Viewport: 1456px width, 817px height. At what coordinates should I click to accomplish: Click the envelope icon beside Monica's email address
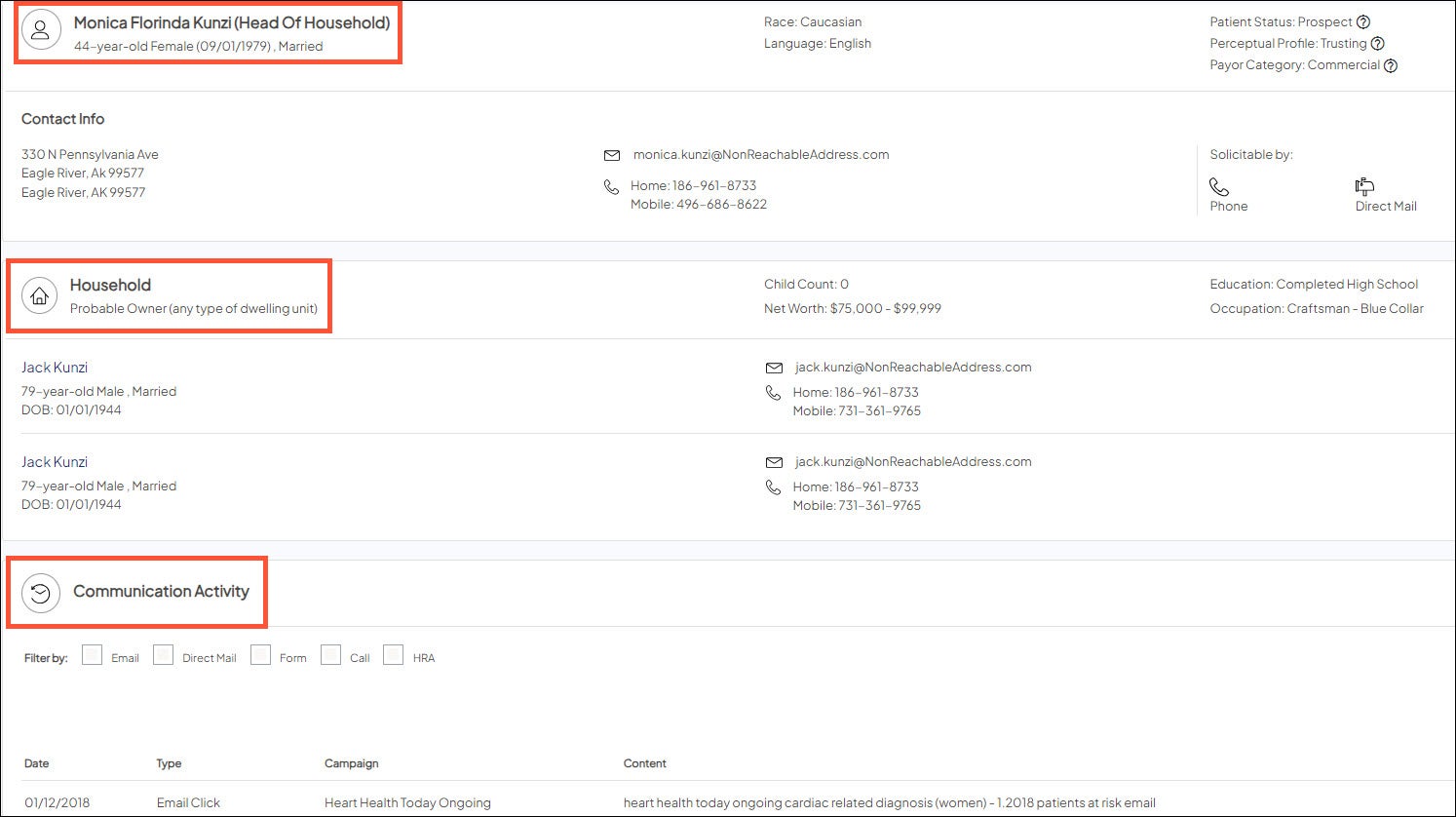pyautogui.click(x=612, y=155)
